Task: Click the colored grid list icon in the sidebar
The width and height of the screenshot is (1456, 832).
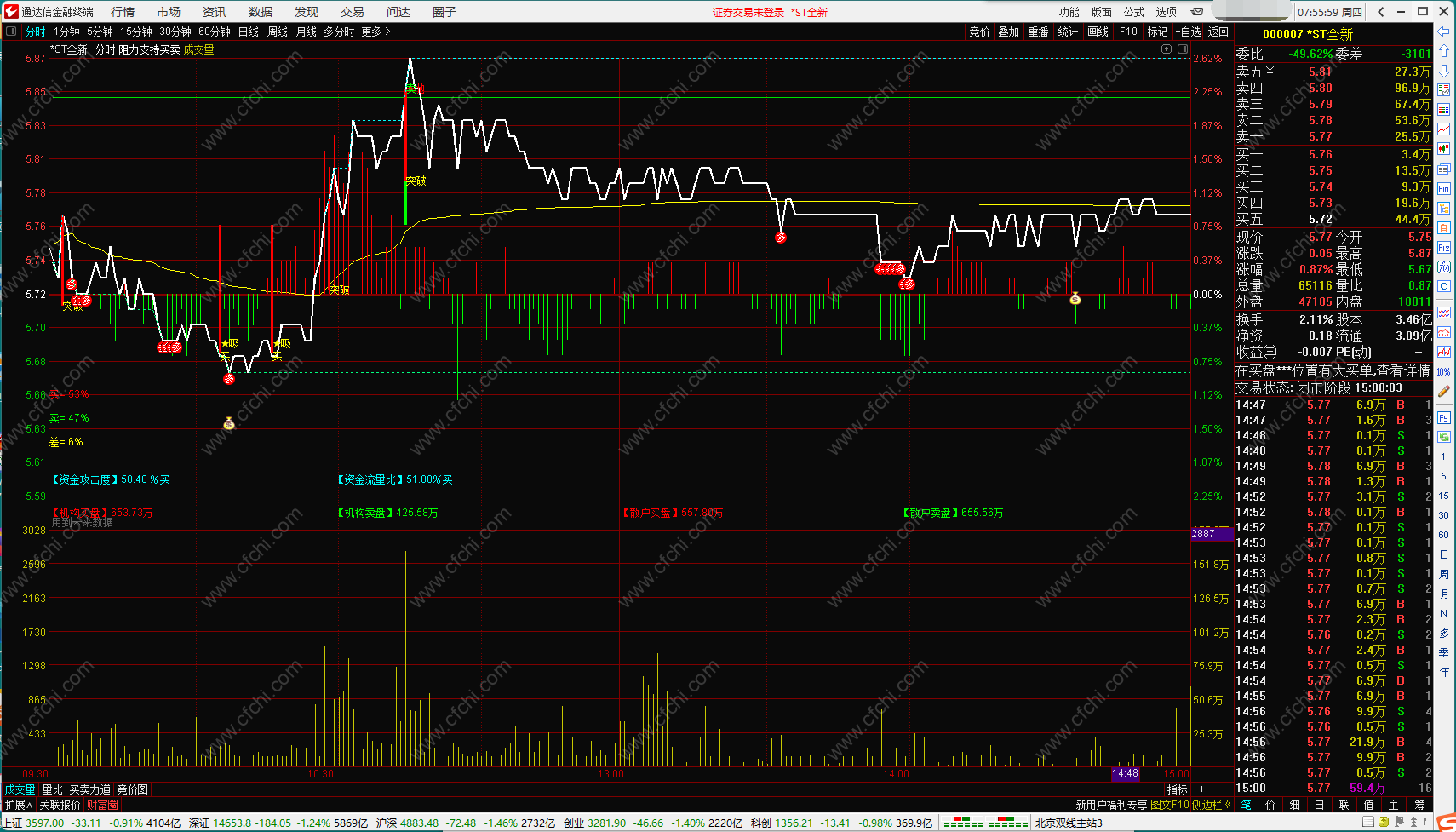Action: (1443, 110)
